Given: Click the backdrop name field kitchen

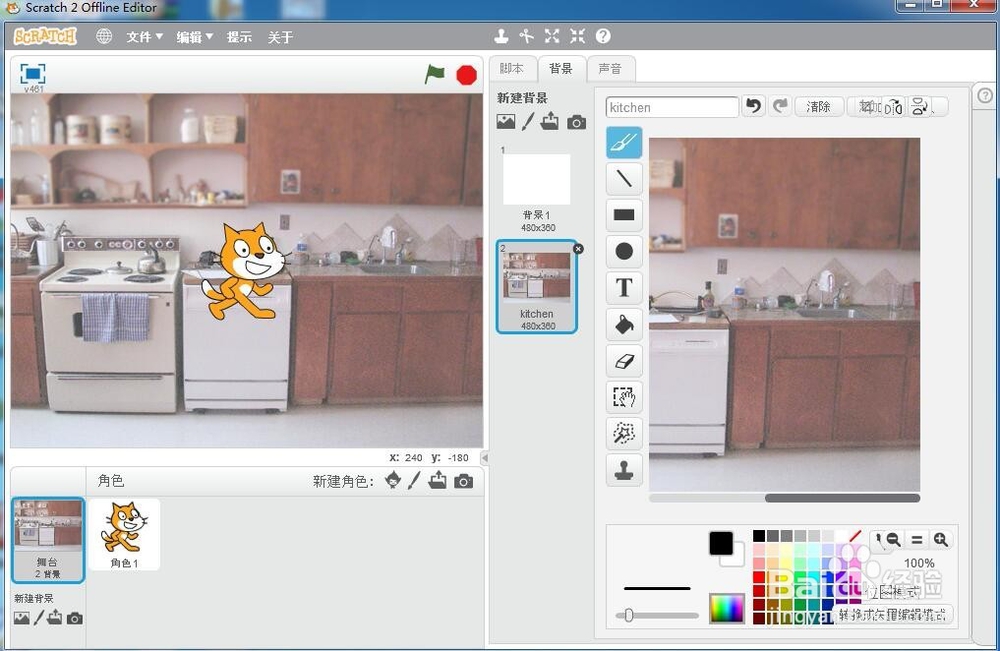Looking at the screenshot, I should pos(672,107).
